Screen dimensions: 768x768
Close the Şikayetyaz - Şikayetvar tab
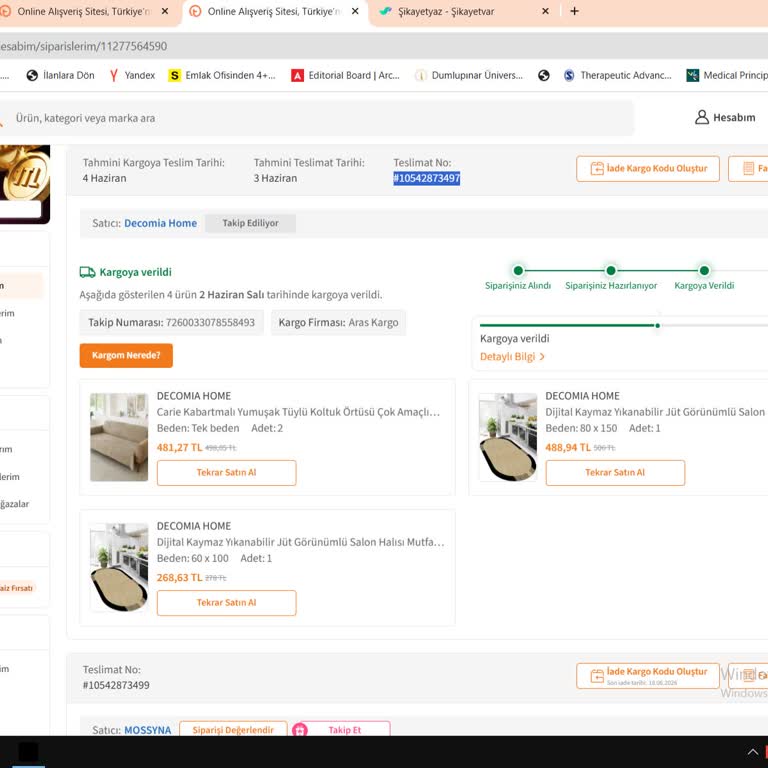coord(545,11)
